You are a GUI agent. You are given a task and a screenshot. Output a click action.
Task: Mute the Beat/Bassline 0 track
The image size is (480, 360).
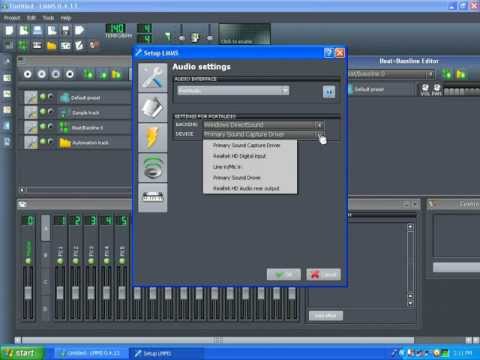tap(43, 126)
